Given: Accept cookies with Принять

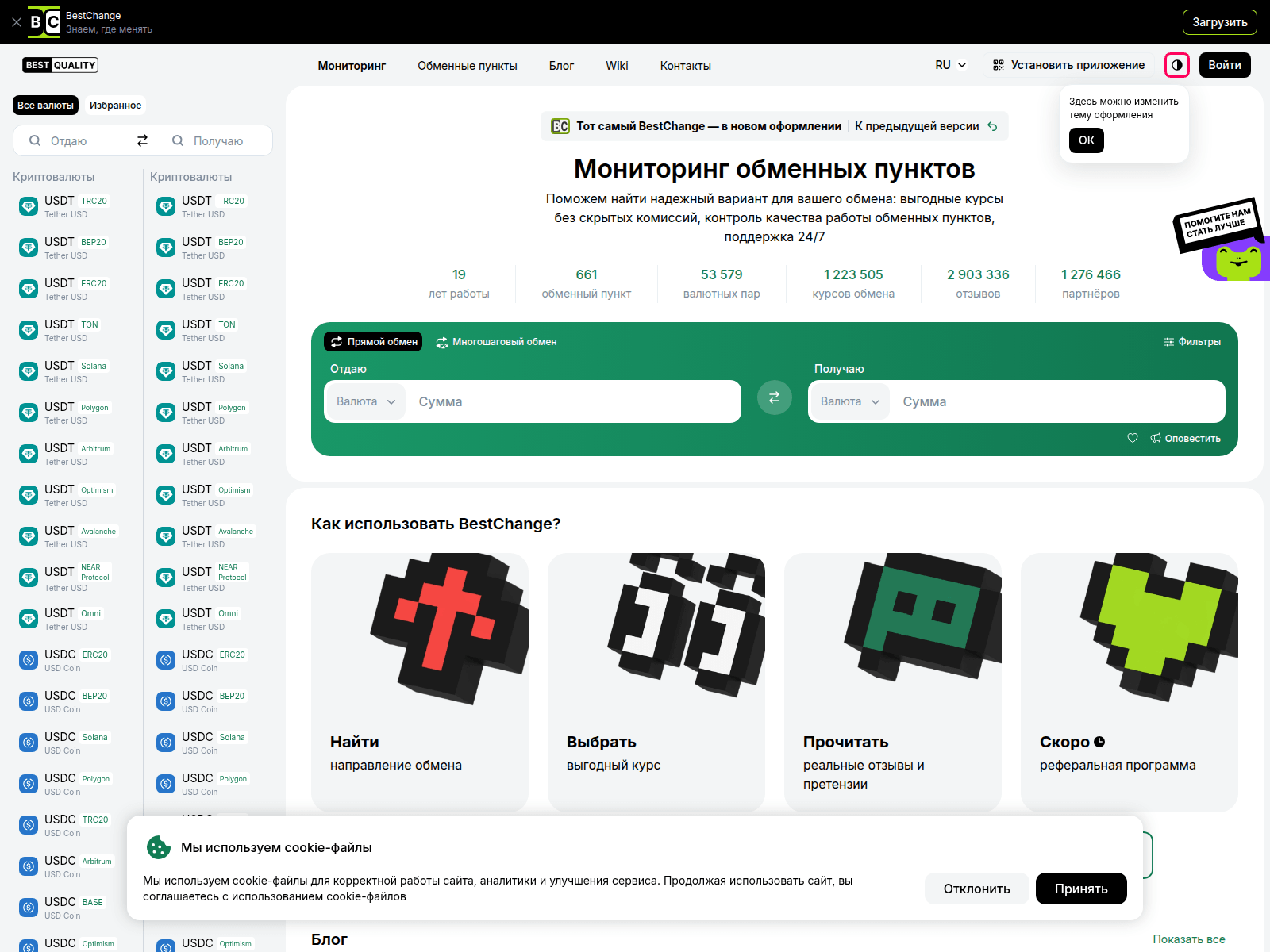Looking at the screenshot, I should click(x=1081, y=889).
